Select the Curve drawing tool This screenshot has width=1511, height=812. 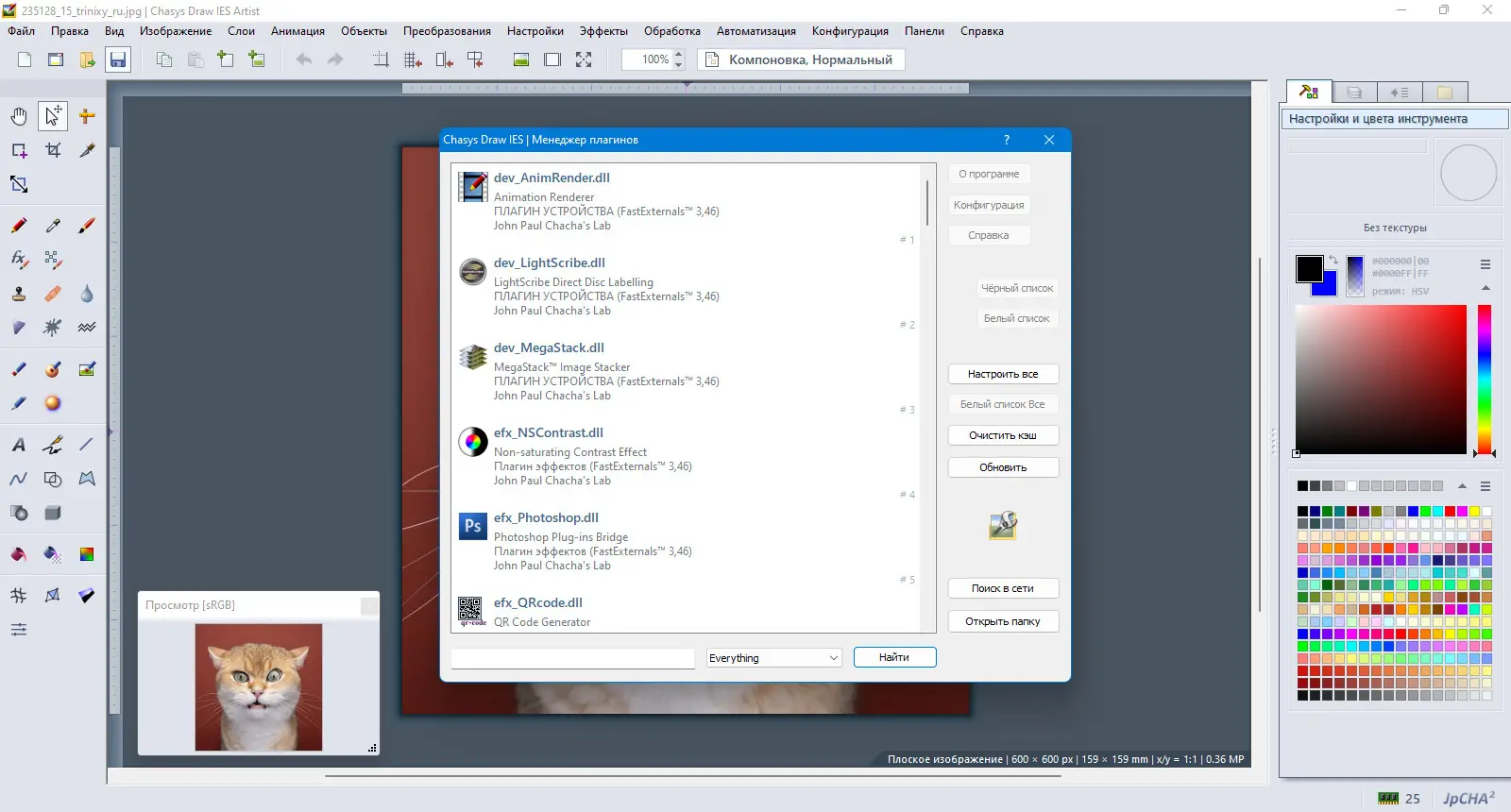[x=19, y=479]
